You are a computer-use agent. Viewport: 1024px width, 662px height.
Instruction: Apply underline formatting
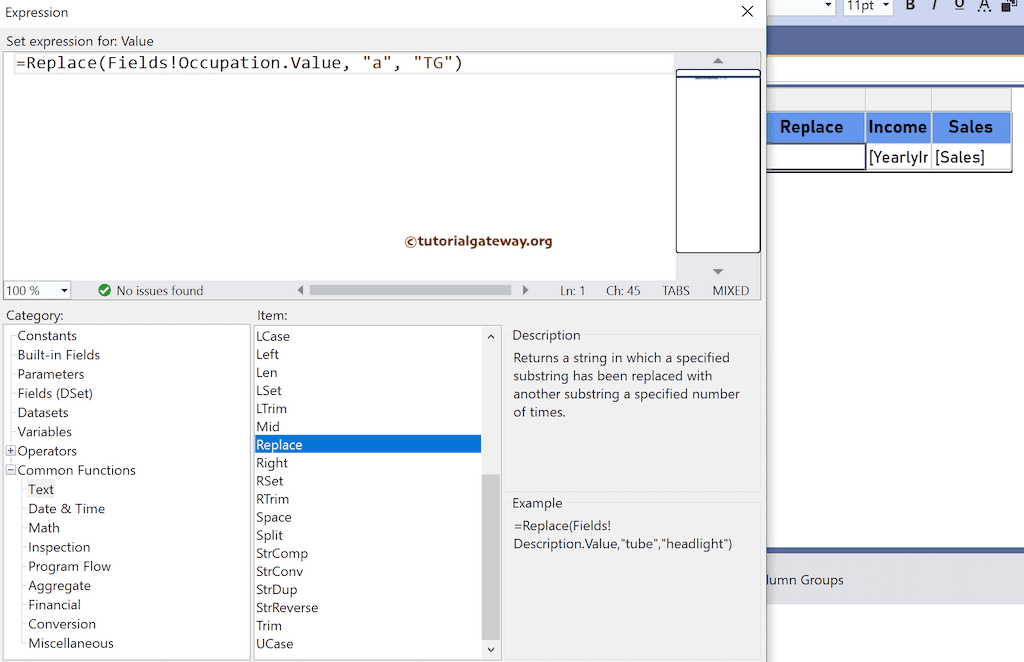click(x=960, y=7)
